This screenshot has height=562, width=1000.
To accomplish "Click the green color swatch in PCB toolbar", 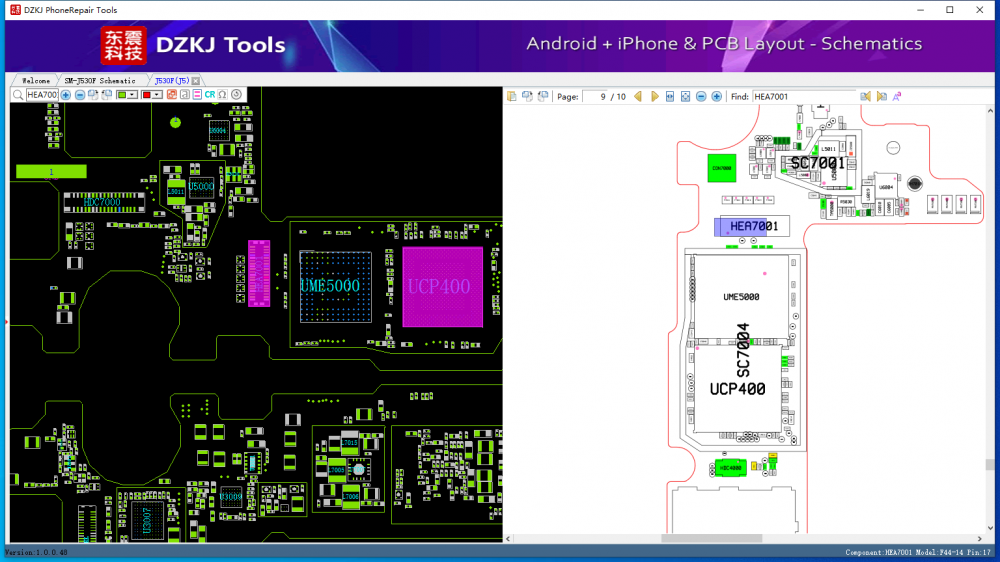I will coord(122,95).
